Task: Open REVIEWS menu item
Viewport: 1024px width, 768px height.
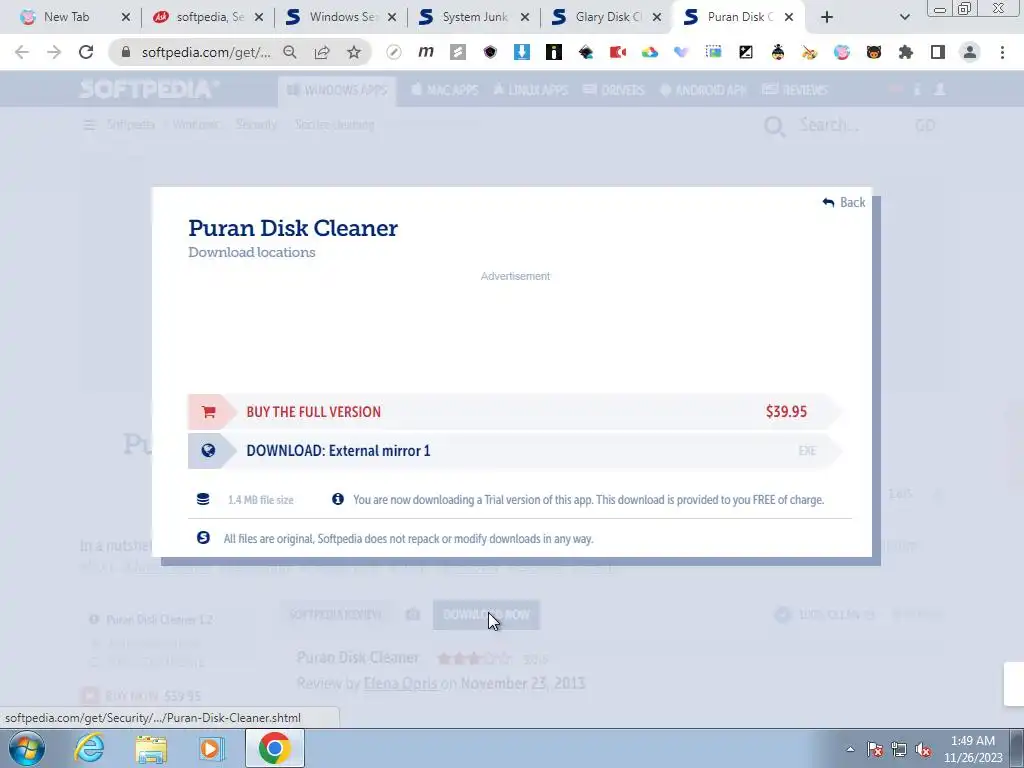Action: point(795,90)
